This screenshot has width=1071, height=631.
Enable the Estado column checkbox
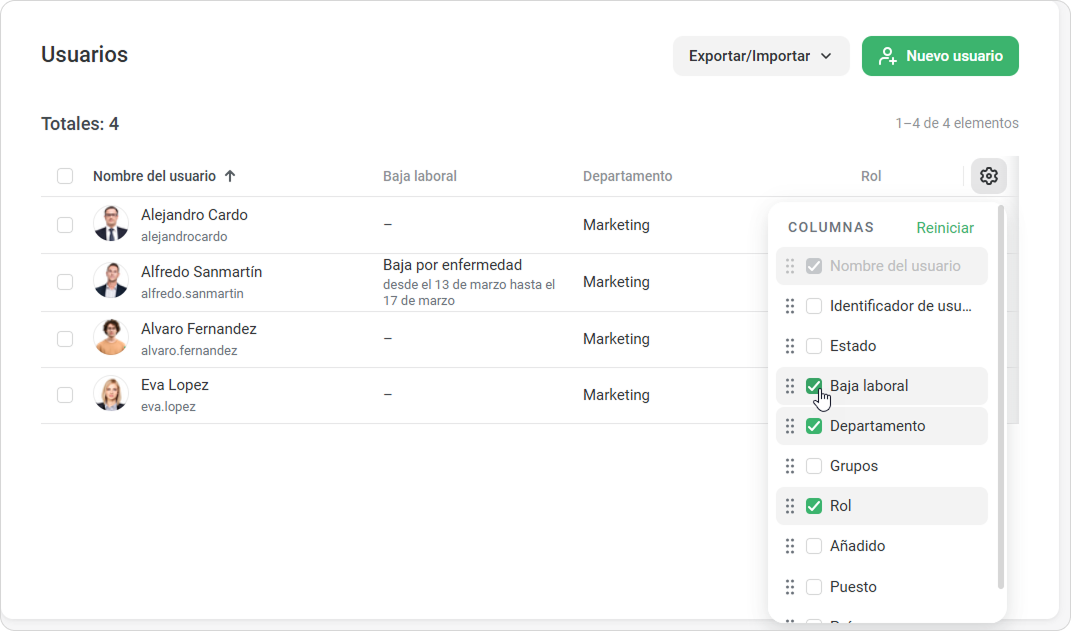coord(814,346)
